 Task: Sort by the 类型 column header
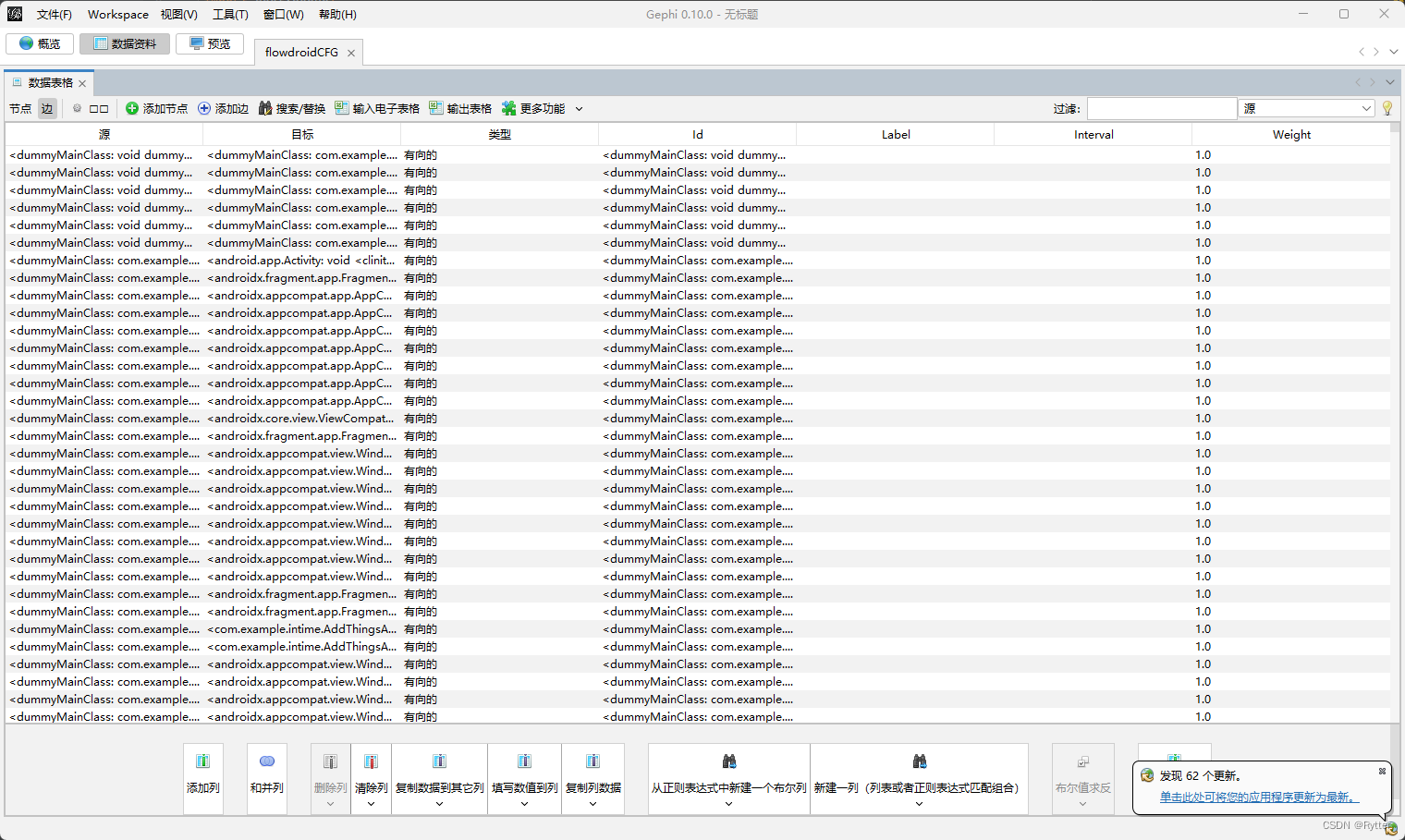[x=500, y=135]
